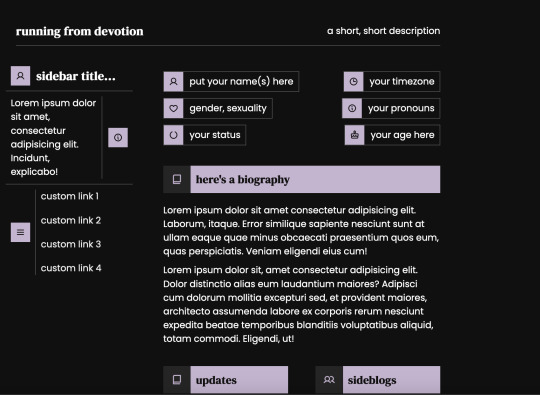
Task: Click the person icon next to name field
Action: tap(173, 82)
